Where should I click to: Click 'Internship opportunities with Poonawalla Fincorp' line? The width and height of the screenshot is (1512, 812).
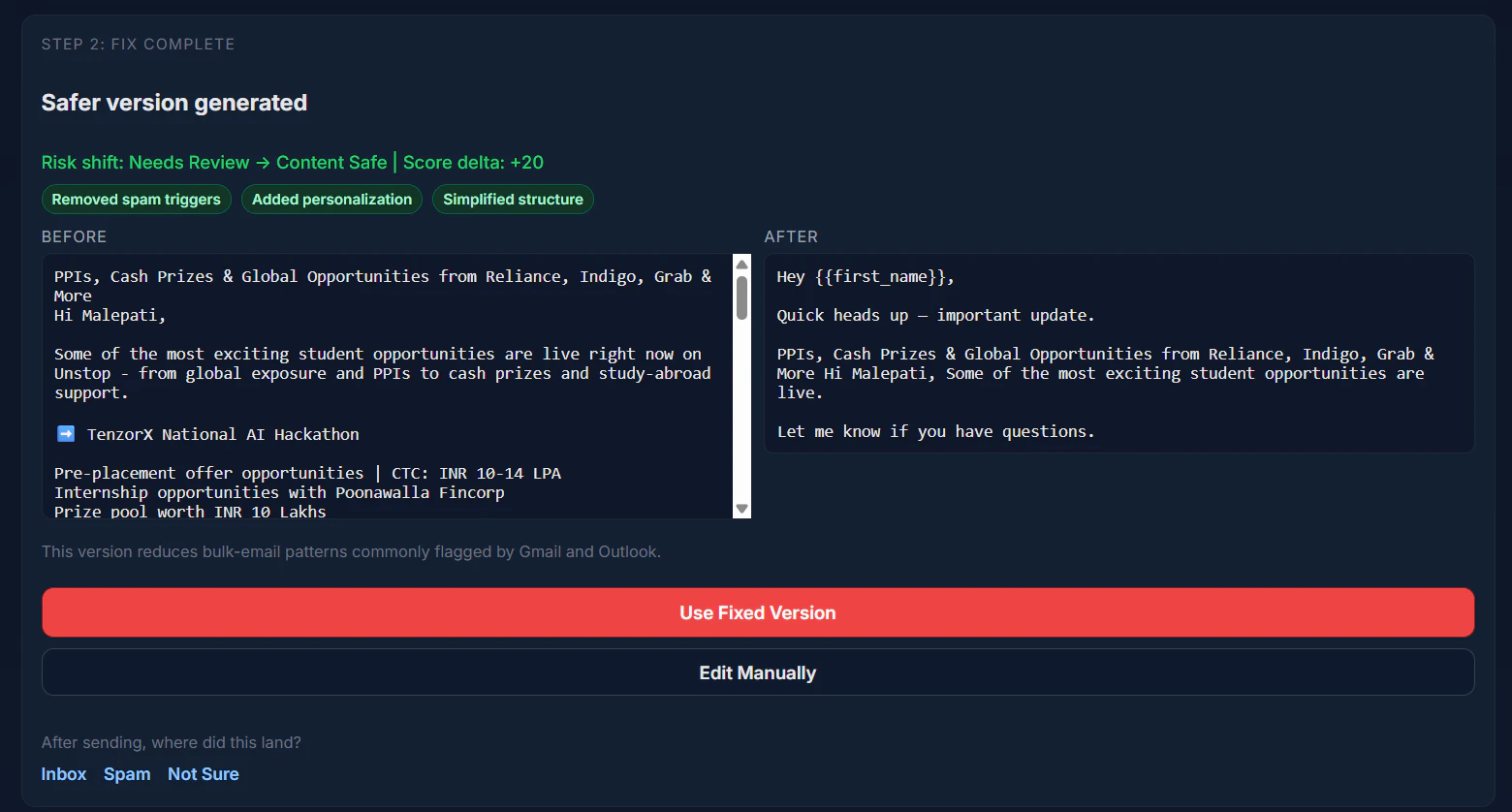(x=279, y=492)
